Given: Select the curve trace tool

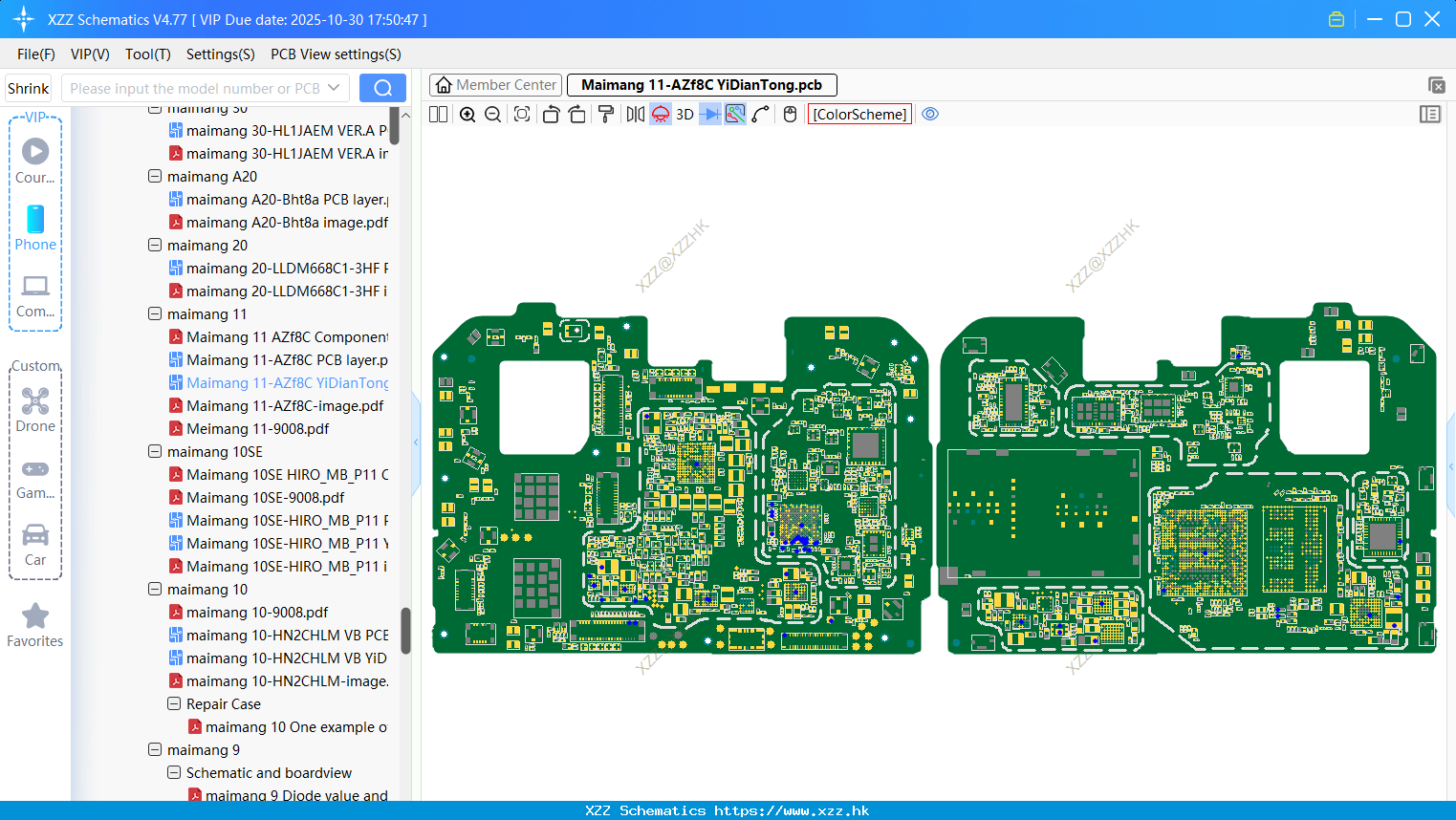Looking at the screenshot, I should (761, 114).
